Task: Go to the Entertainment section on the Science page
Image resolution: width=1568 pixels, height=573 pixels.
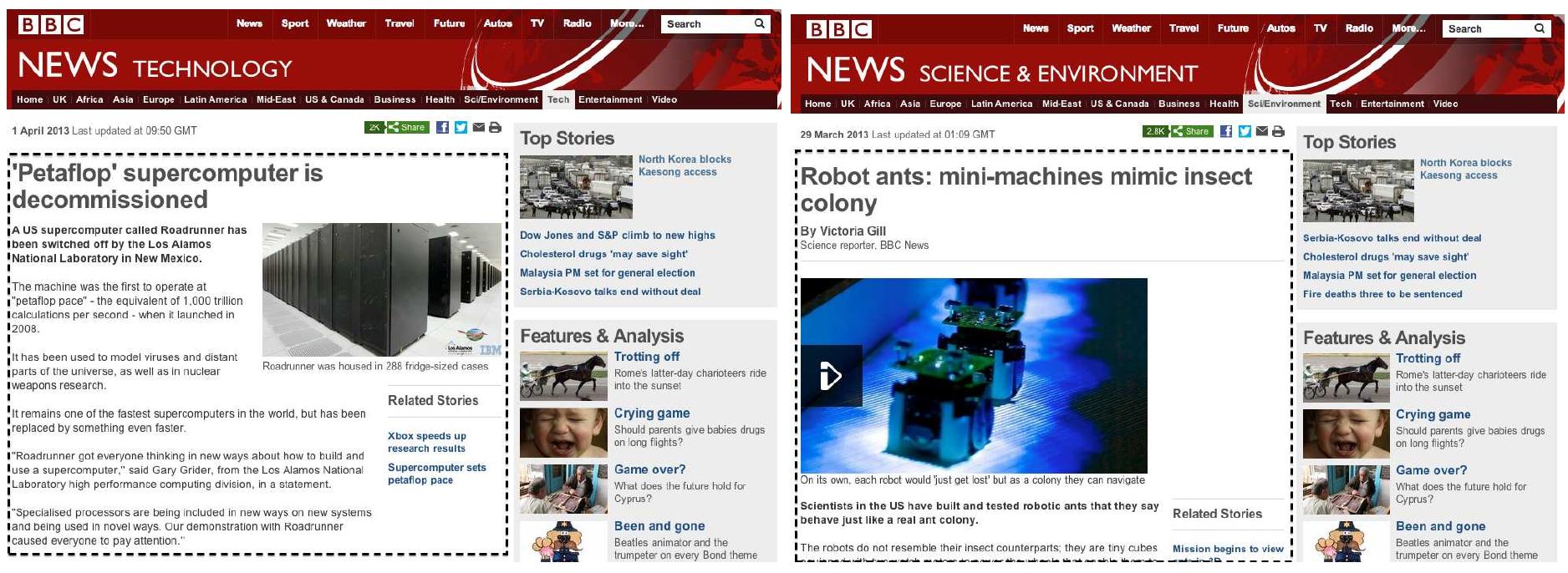Action: coord(1392,104)
